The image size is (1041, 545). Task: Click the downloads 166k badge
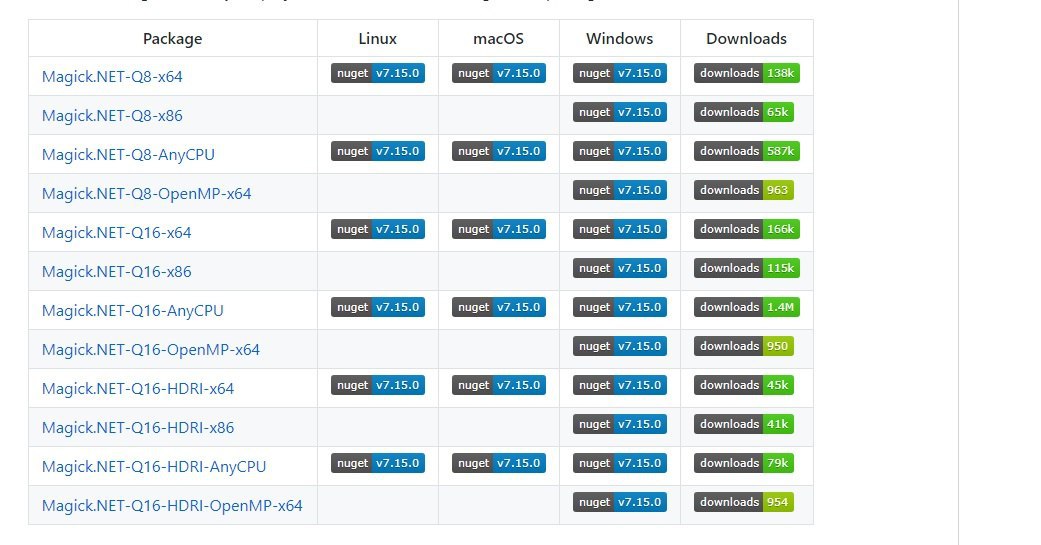pos(747,229)
